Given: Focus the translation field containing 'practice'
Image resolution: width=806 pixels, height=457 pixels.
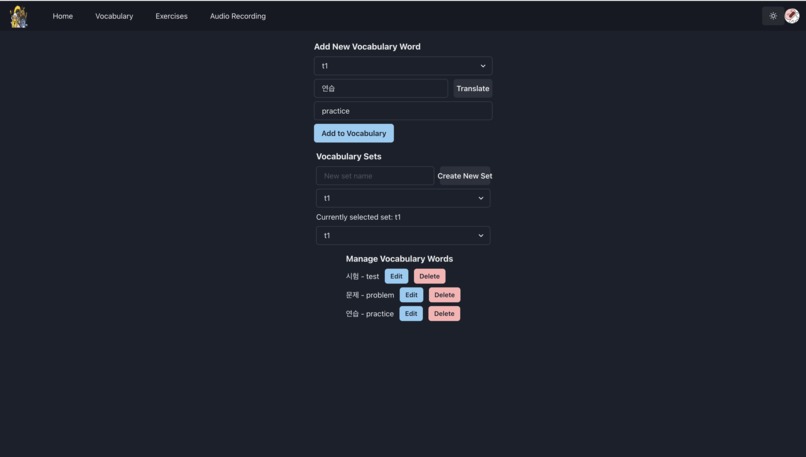Looking at the screenshot, I should point(403,111).
